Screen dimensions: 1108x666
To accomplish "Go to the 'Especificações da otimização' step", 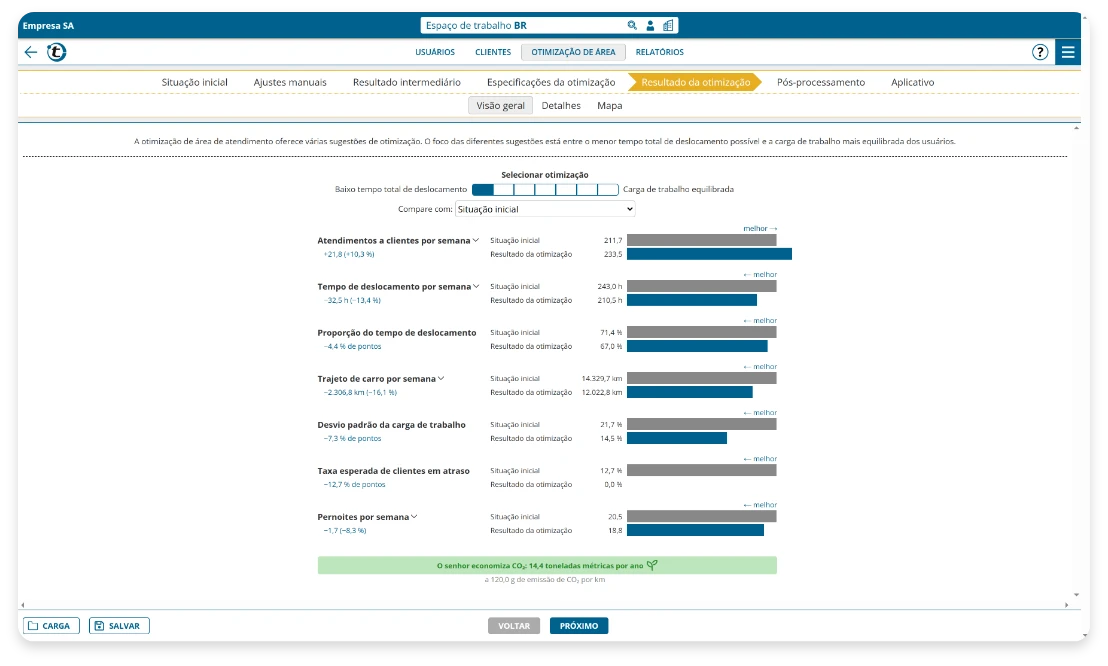I will 550,82.
